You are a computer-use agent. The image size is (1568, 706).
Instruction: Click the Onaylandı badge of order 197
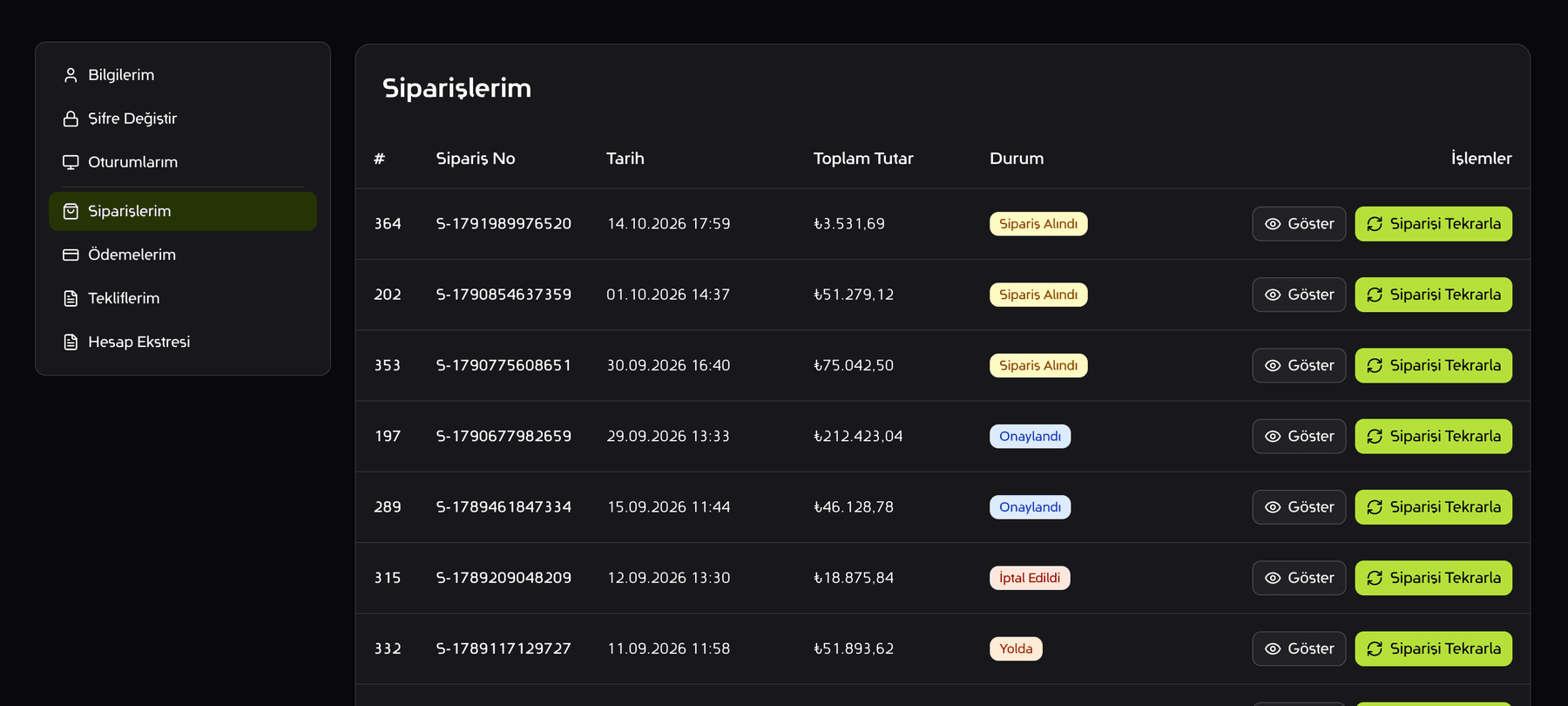pyautogui.click(x=1030, y=436)
